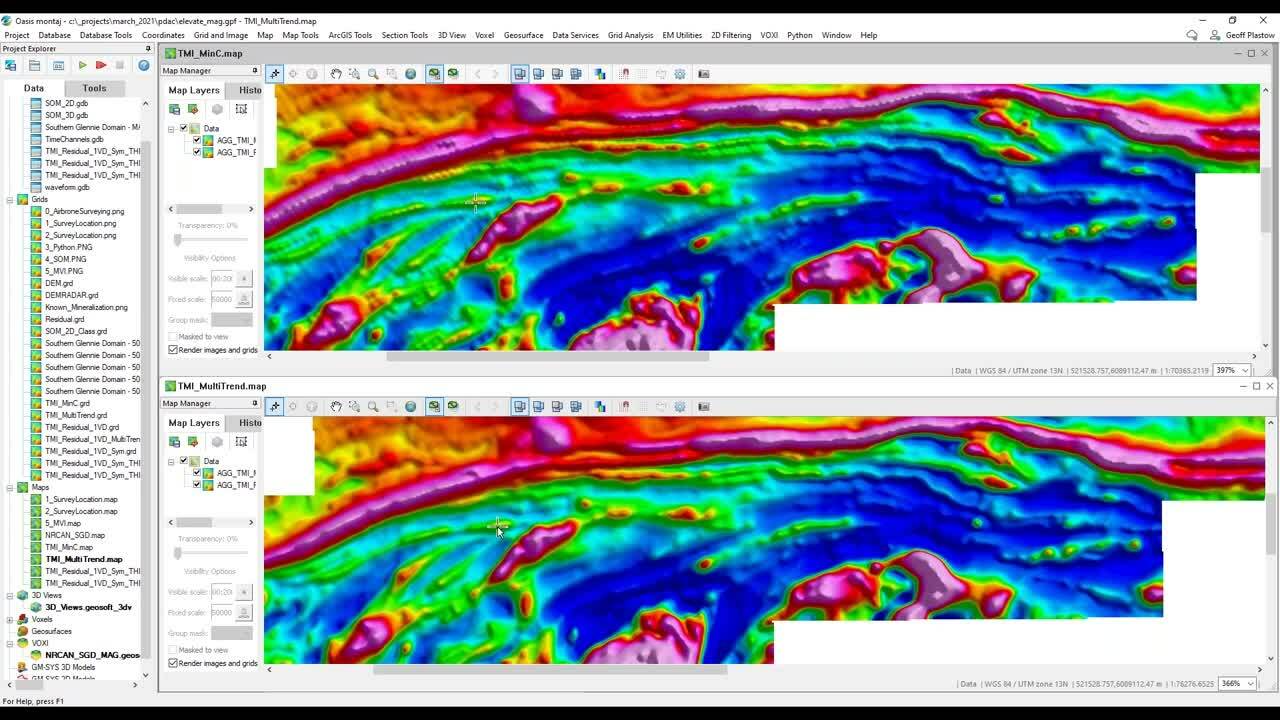Click the selection box icon in TMI_MultiTrend Map Layers

241,441
